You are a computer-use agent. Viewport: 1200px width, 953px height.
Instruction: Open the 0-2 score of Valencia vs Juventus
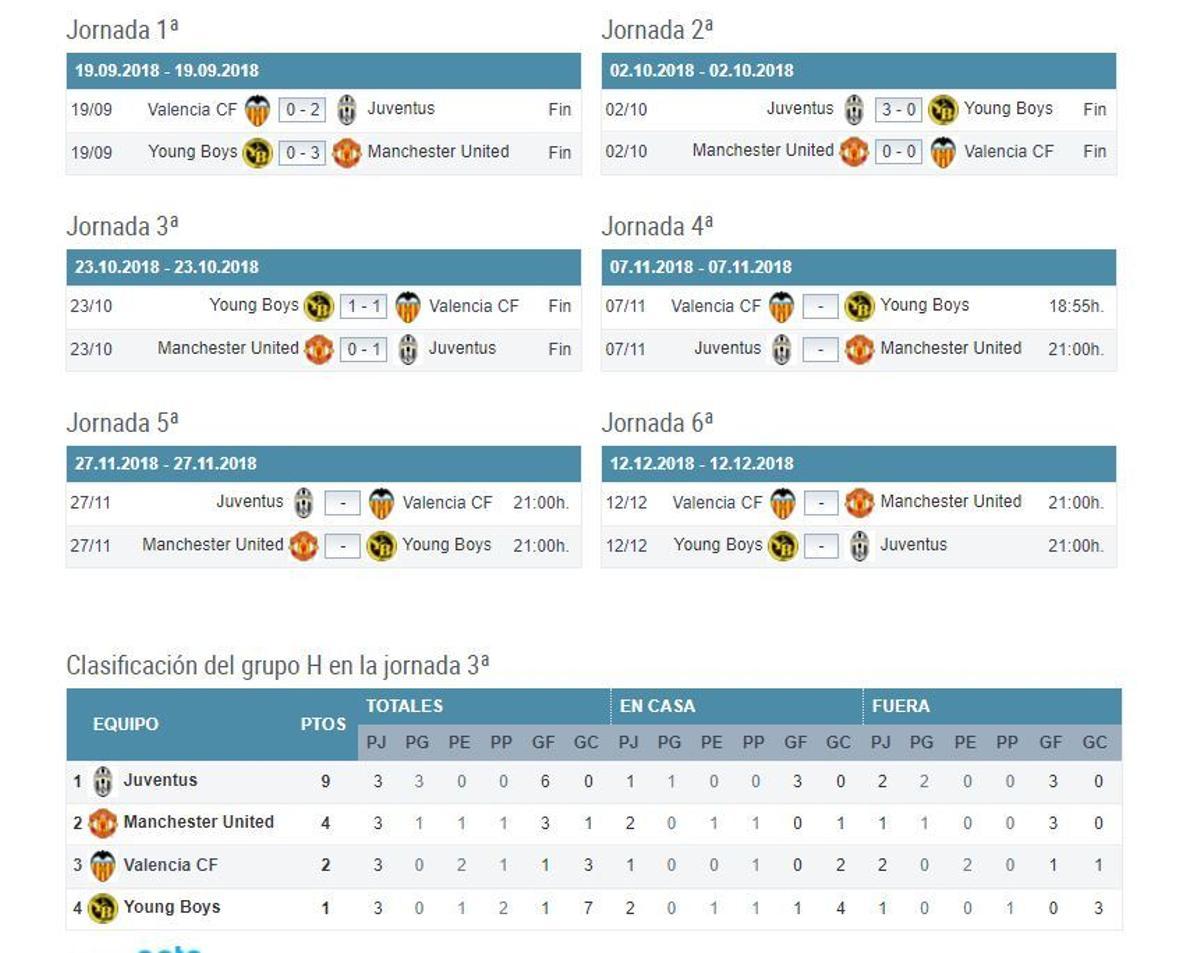pos(300,109)
